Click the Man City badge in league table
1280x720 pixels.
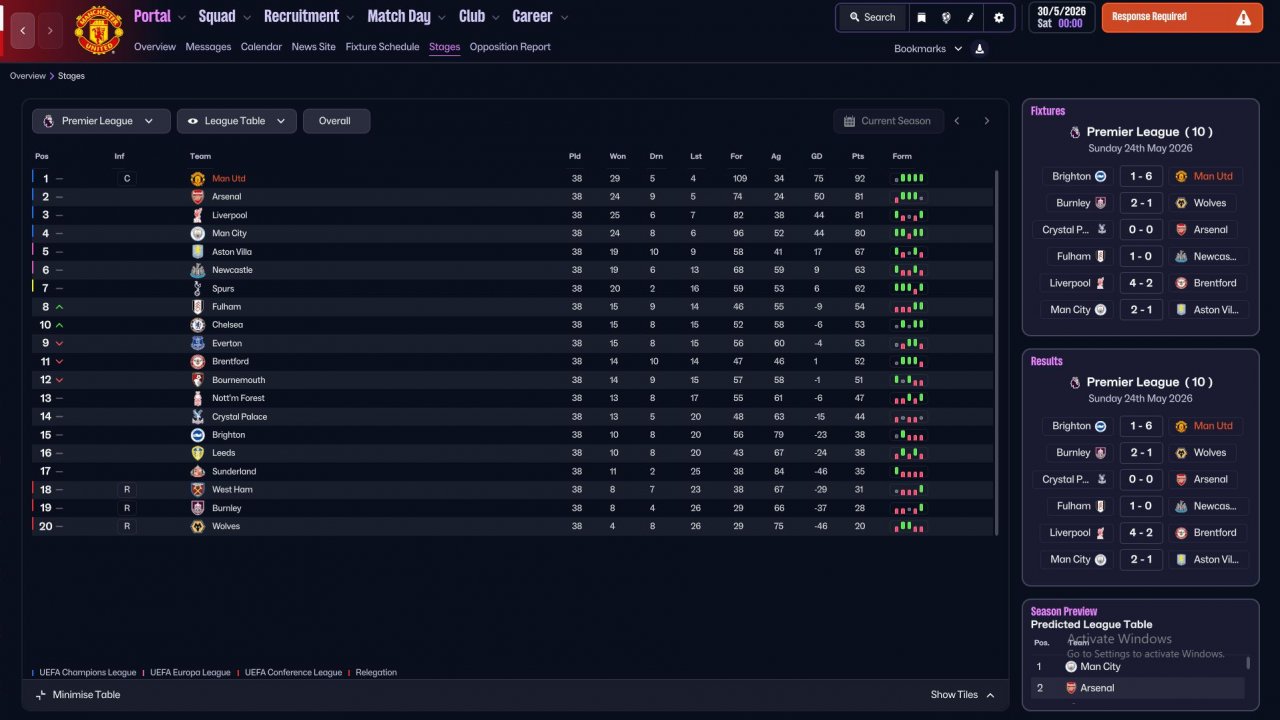coord(198,233)
